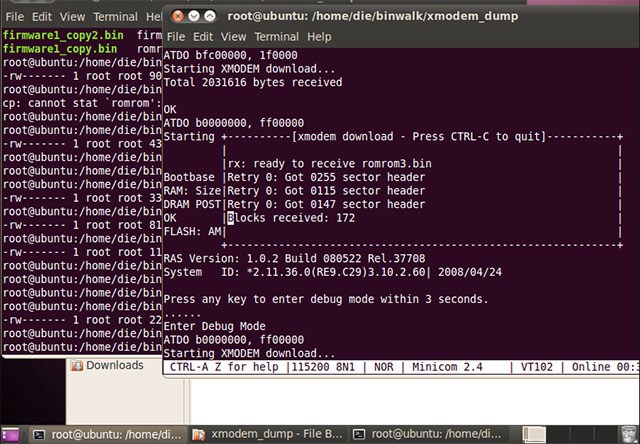Click 'rx: ready to receive romrom3.bin'
Screen dimensions: 640x444
[x=329, y=164]
